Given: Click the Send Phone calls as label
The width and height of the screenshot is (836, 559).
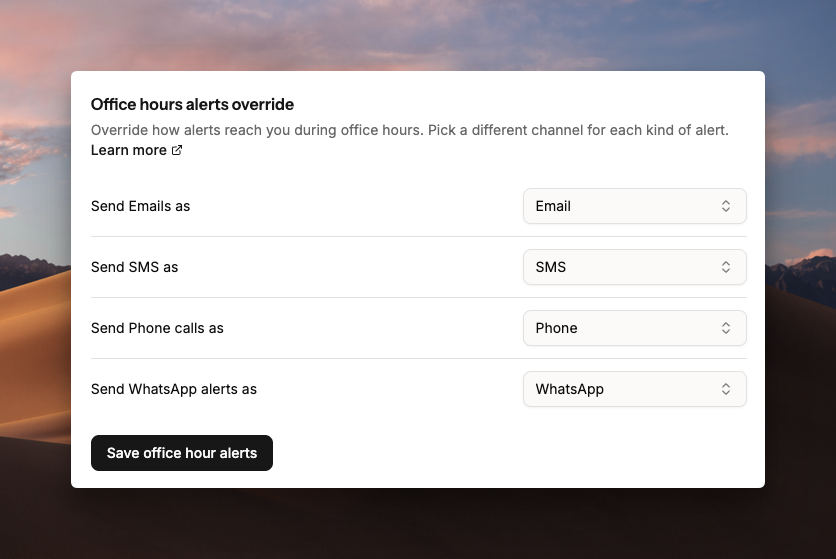Looking at the screenshot, I should pyautogui.click(x=157, y=328).
